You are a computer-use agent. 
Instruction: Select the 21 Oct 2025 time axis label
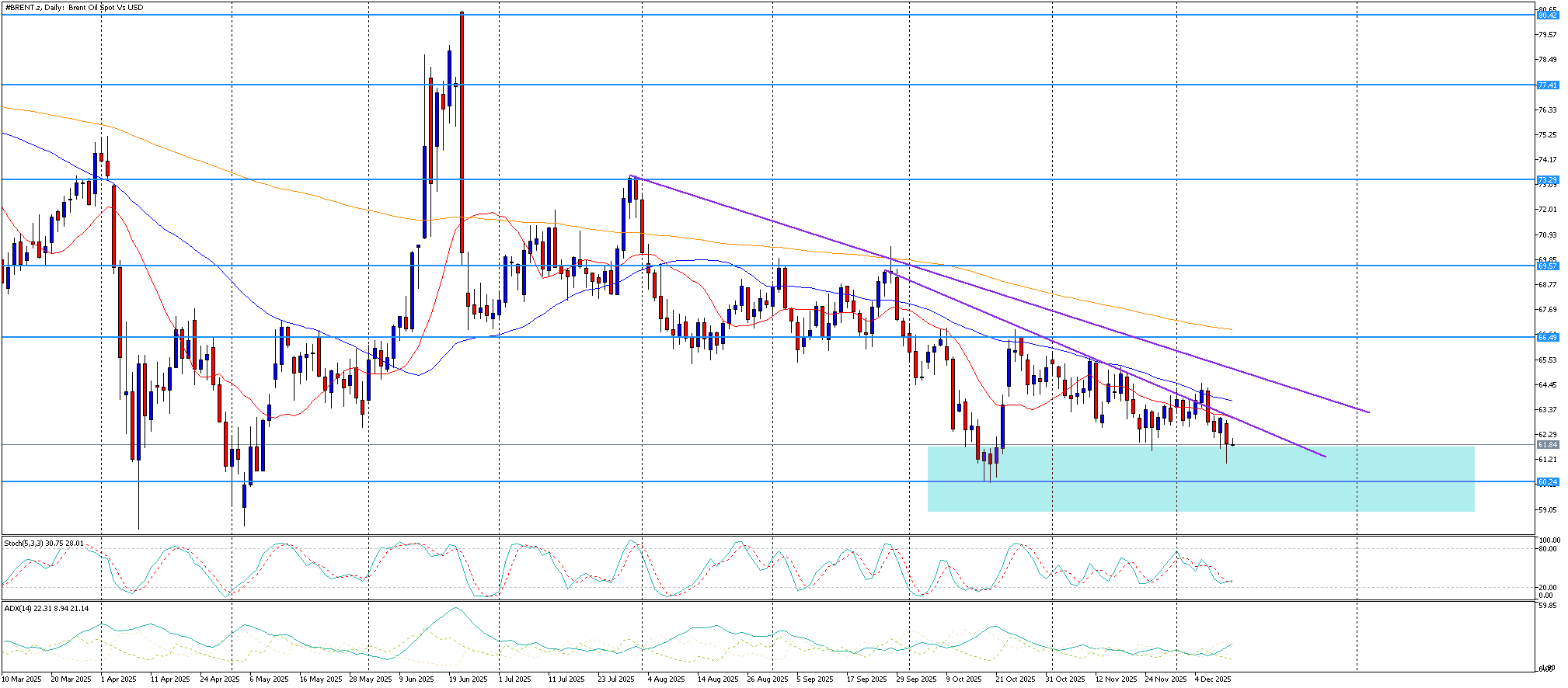[x=1015, y=679]
